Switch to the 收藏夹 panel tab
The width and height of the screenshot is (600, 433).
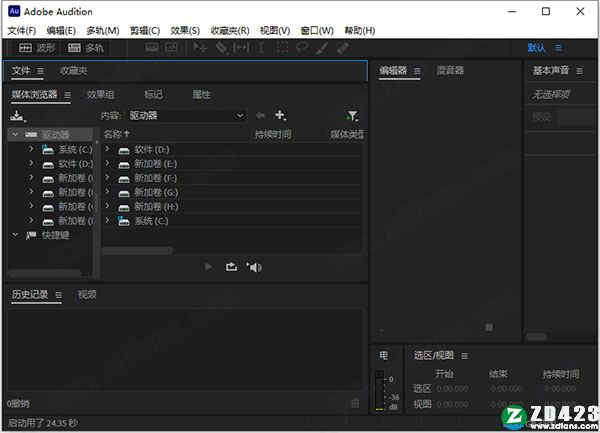pyautogui.click(x=73, y=71)
